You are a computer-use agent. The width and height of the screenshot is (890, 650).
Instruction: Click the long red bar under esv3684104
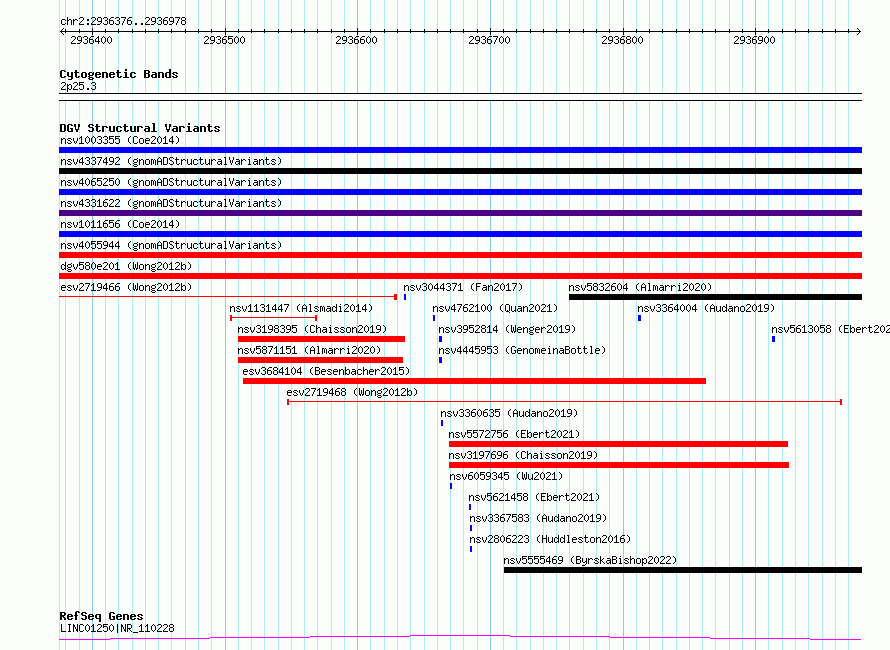(475, 381)
